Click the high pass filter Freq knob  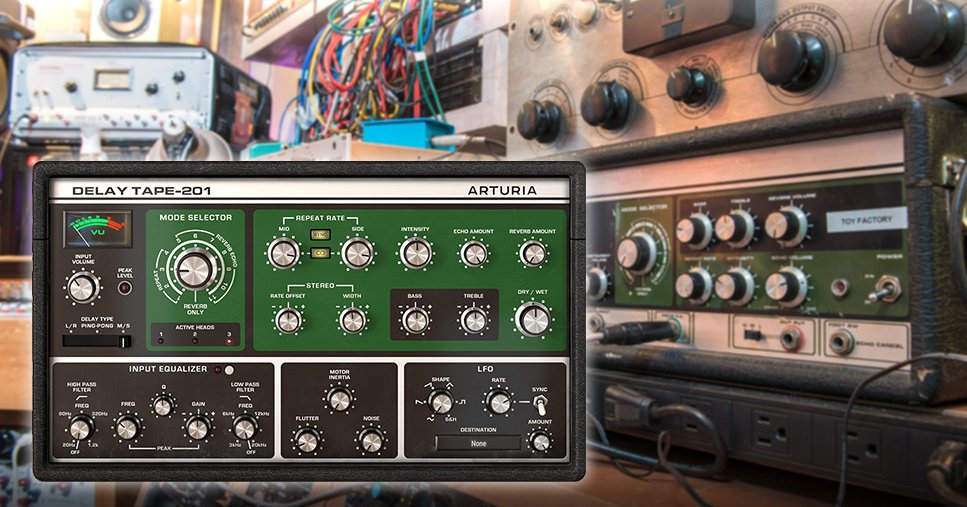[82, 428]
